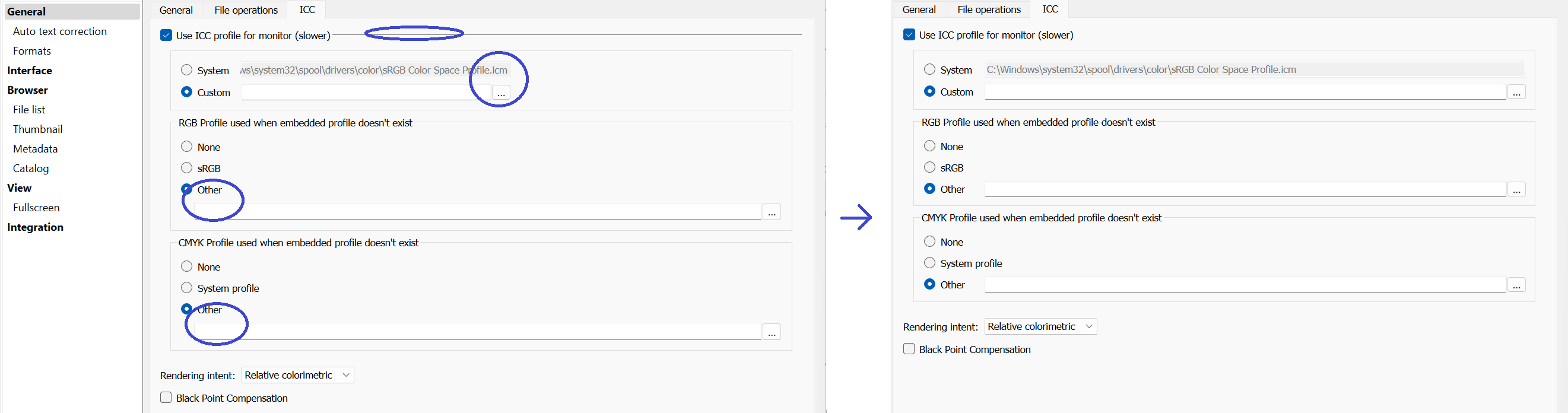Go to Integration section in sidebar

pyautogui.click(x=35, y=227)
